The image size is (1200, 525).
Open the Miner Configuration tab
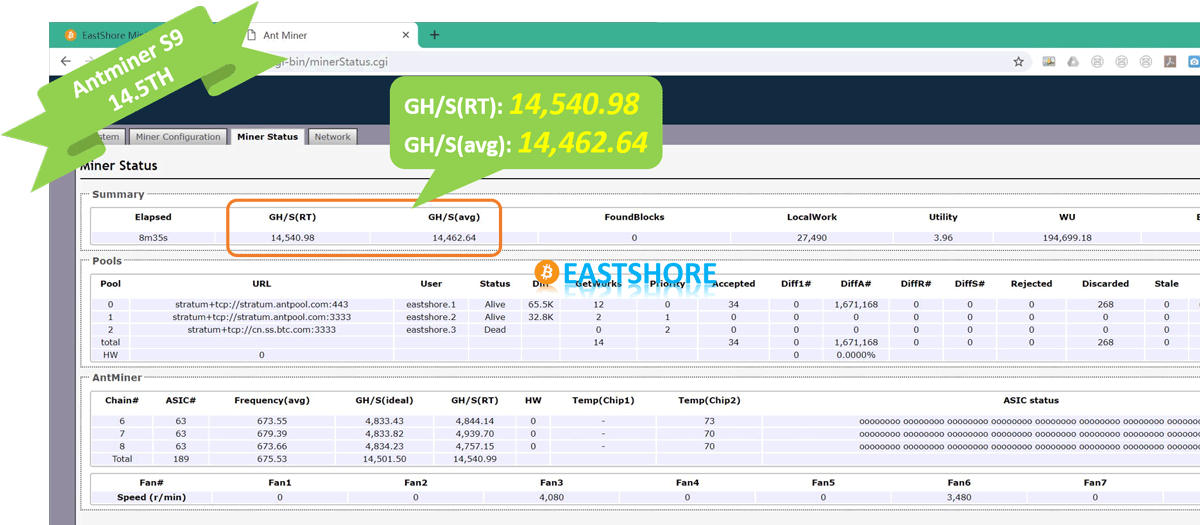[x=177, y=137]
